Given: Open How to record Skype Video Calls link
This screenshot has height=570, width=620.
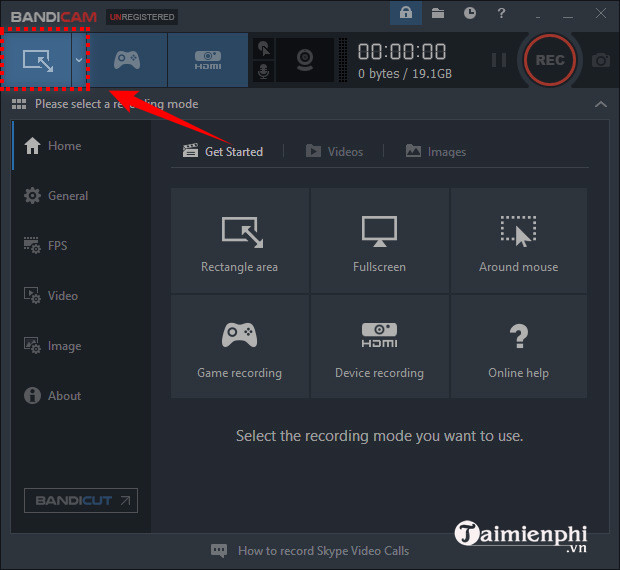Looking at the screenshot, I should (323, 551).
